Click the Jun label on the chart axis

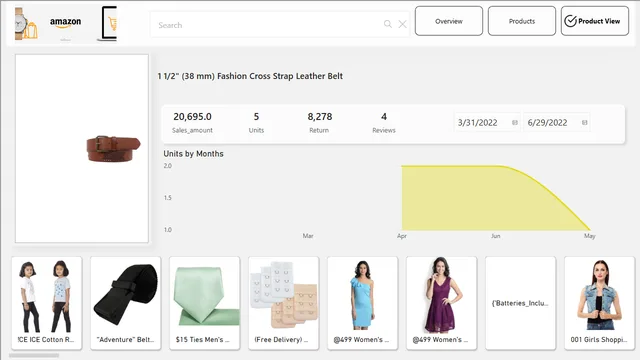point(496,236)
